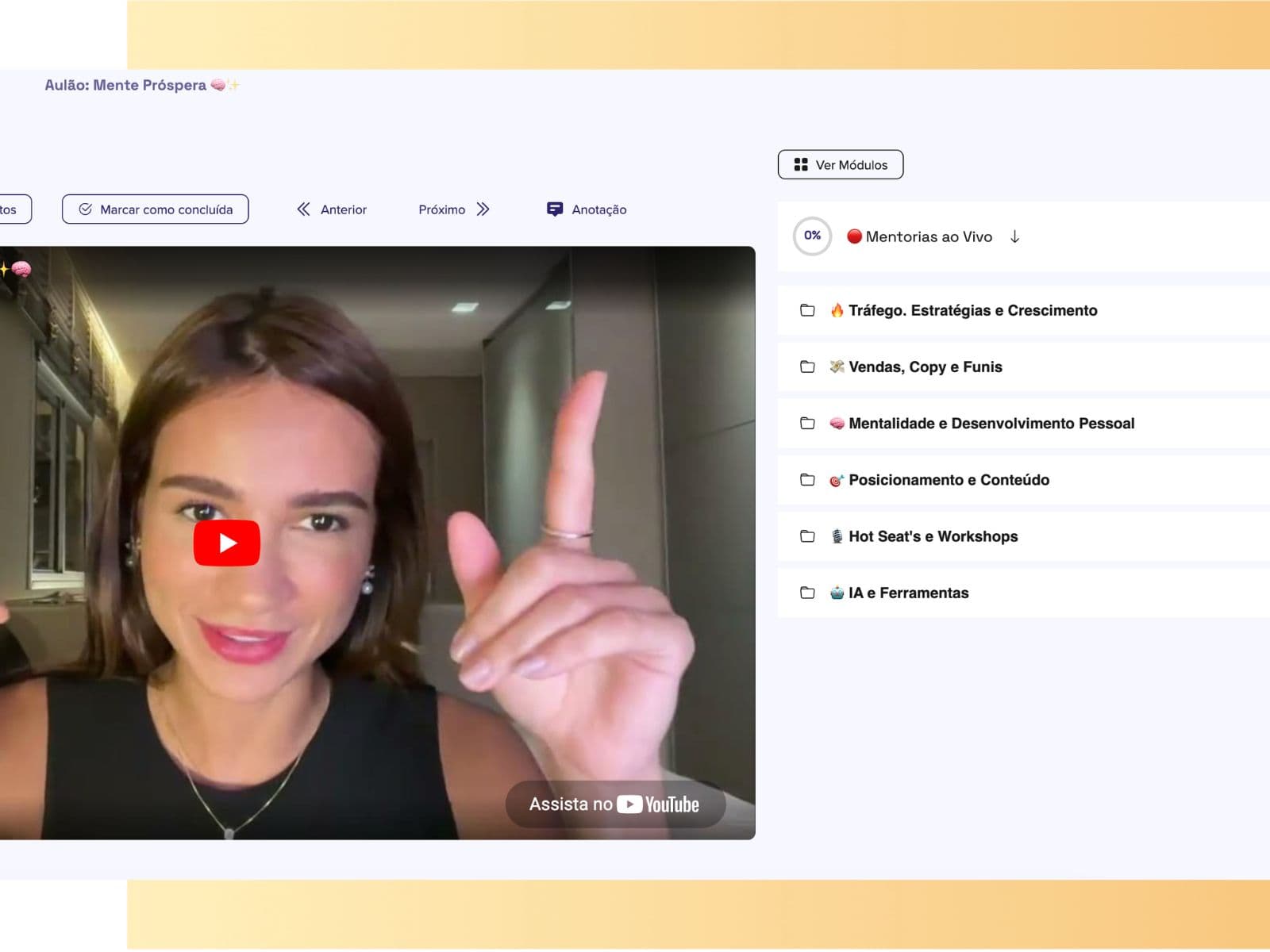This screenshot has width=1270, height=952.
Task: Go to the Próximo lesson
Action: coord(454,209)
